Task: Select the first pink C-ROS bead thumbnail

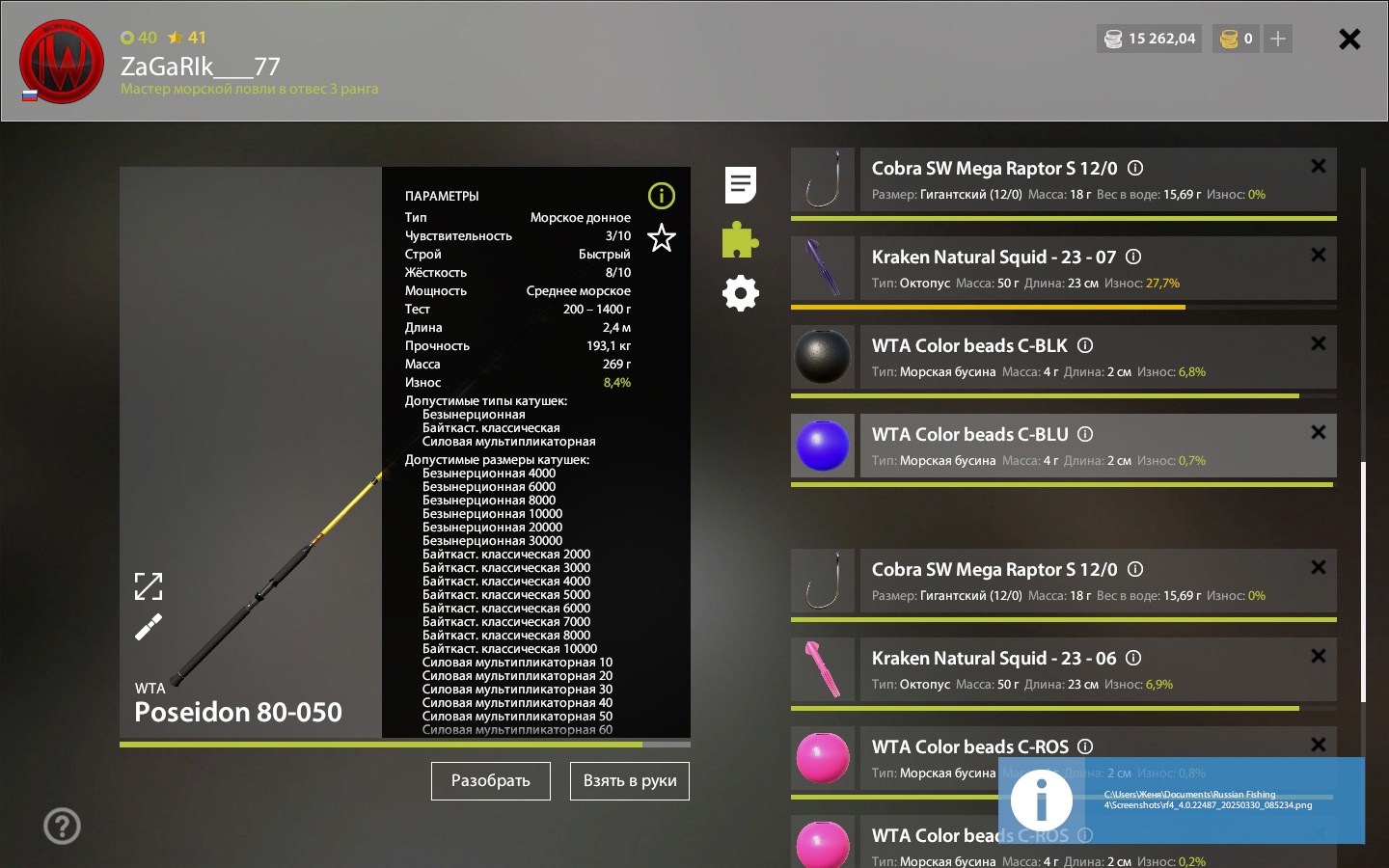Action: [823, 758]
